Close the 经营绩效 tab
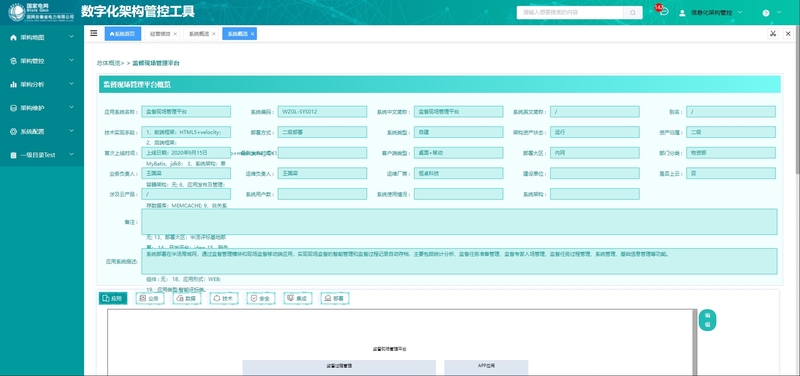 (175, 34)
